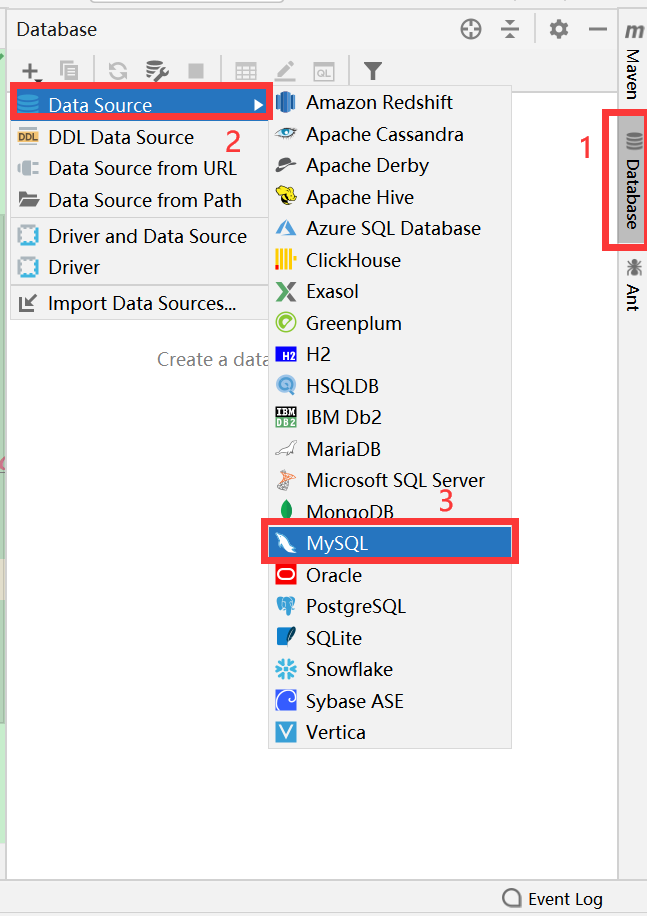Select Greenplum data source
Viewport: 647px width, 916px height.
[389, 323]
